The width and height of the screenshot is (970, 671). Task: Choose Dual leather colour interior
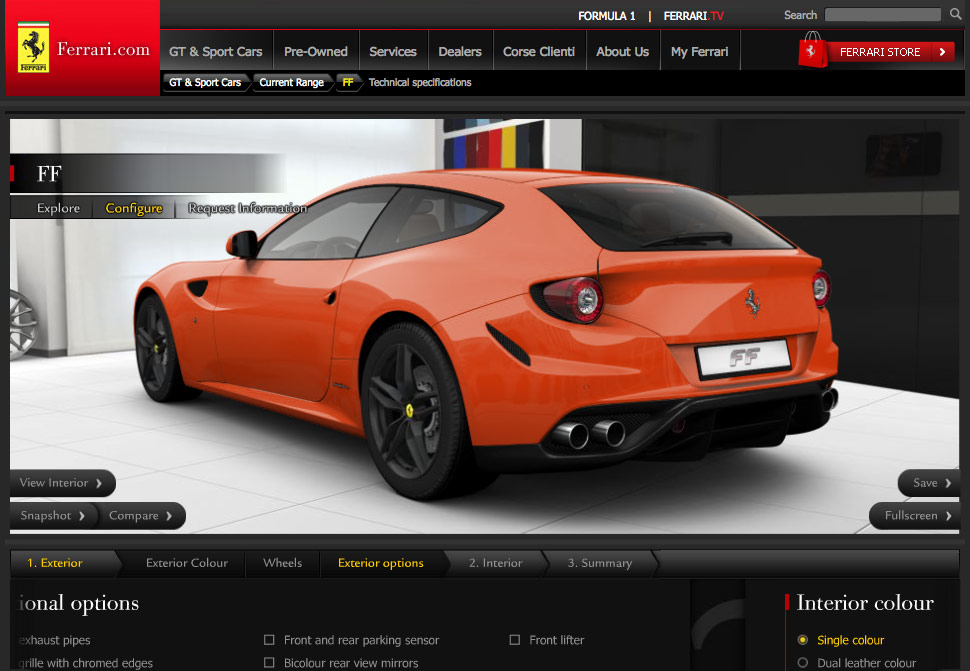coord(803,662)
